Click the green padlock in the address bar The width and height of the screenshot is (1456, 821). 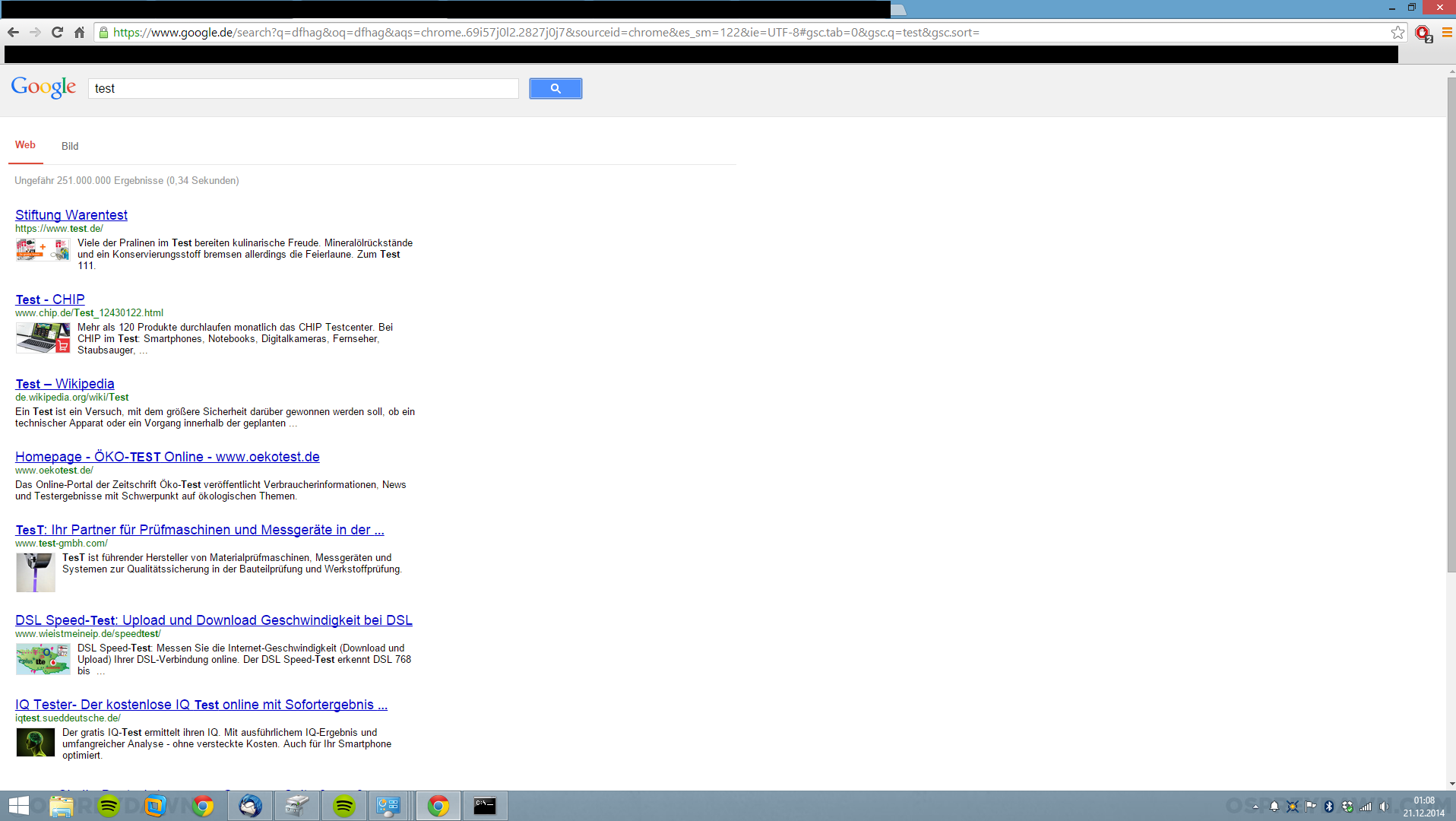[x=104, y=32]
